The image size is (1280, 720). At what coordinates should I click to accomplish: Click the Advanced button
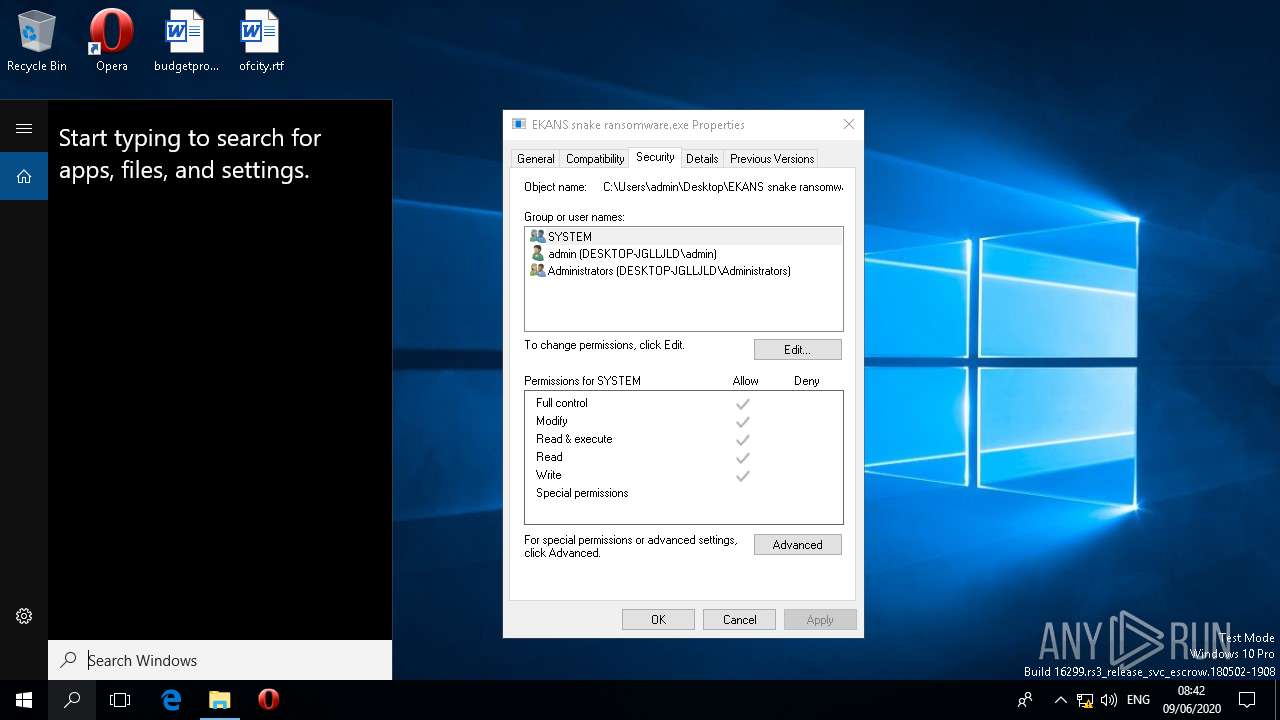[797, 545]
